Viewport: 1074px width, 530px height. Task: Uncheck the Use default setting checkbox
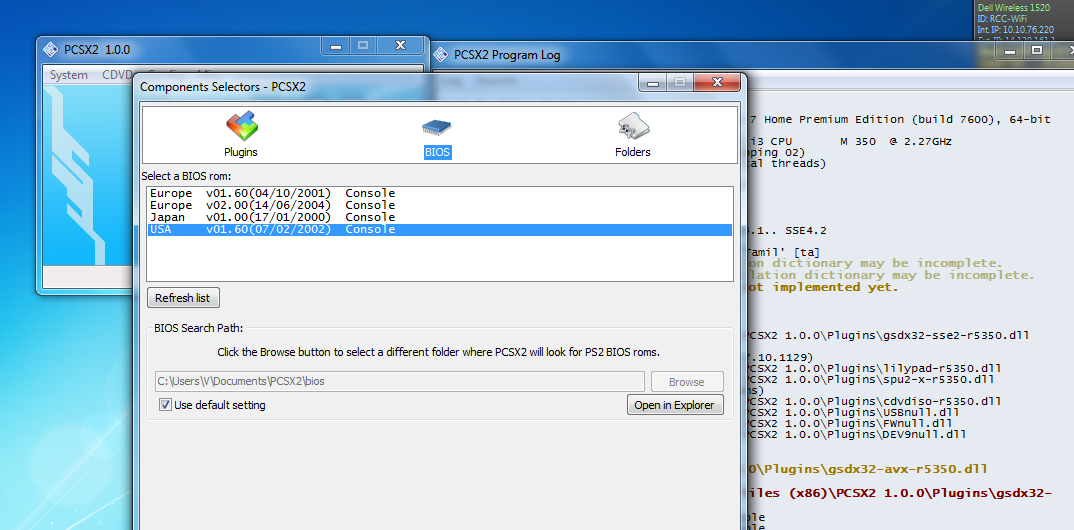point(165,405)
